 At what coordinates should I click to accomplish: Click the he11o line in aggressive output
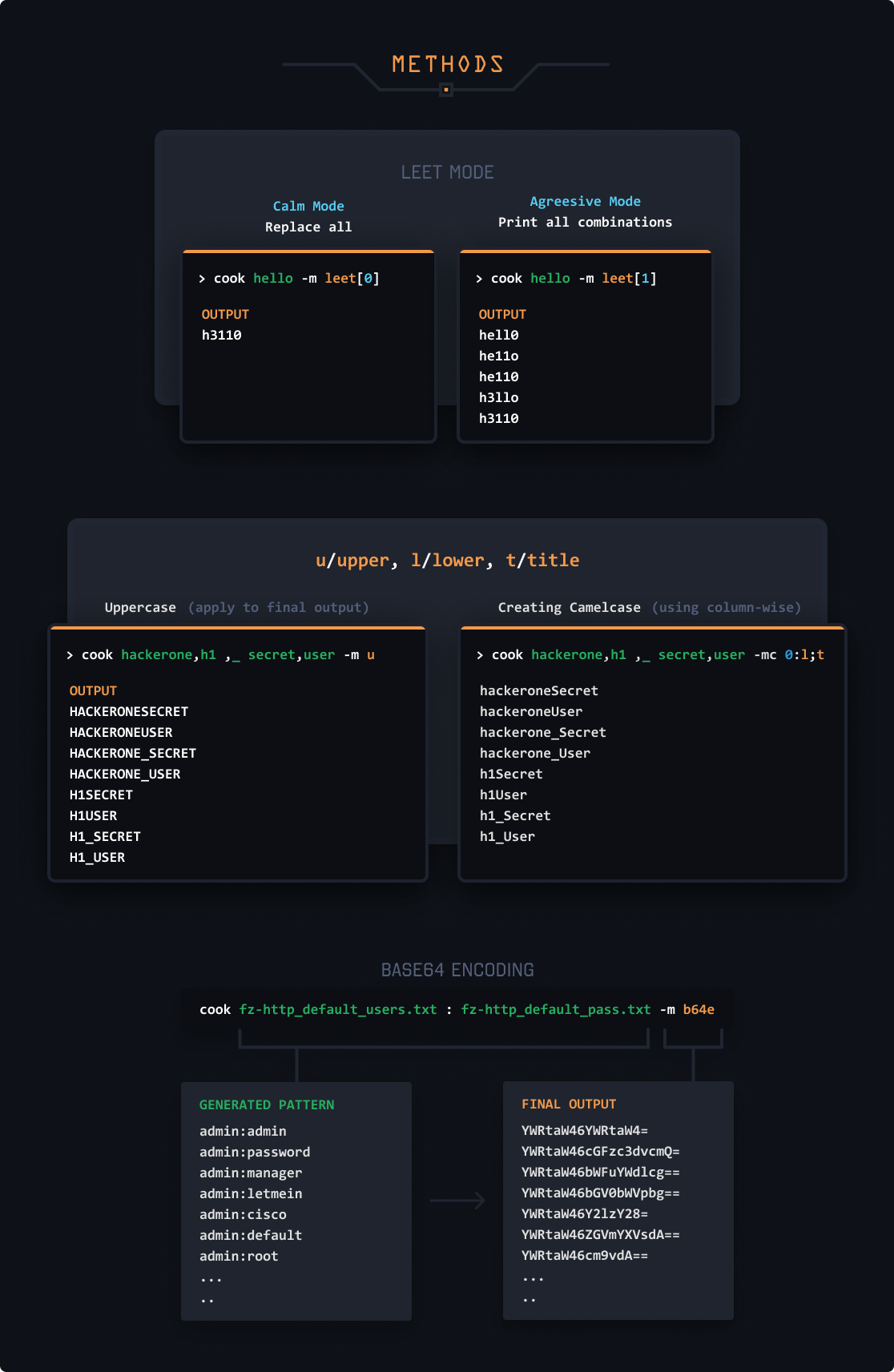tap(498, 356)
